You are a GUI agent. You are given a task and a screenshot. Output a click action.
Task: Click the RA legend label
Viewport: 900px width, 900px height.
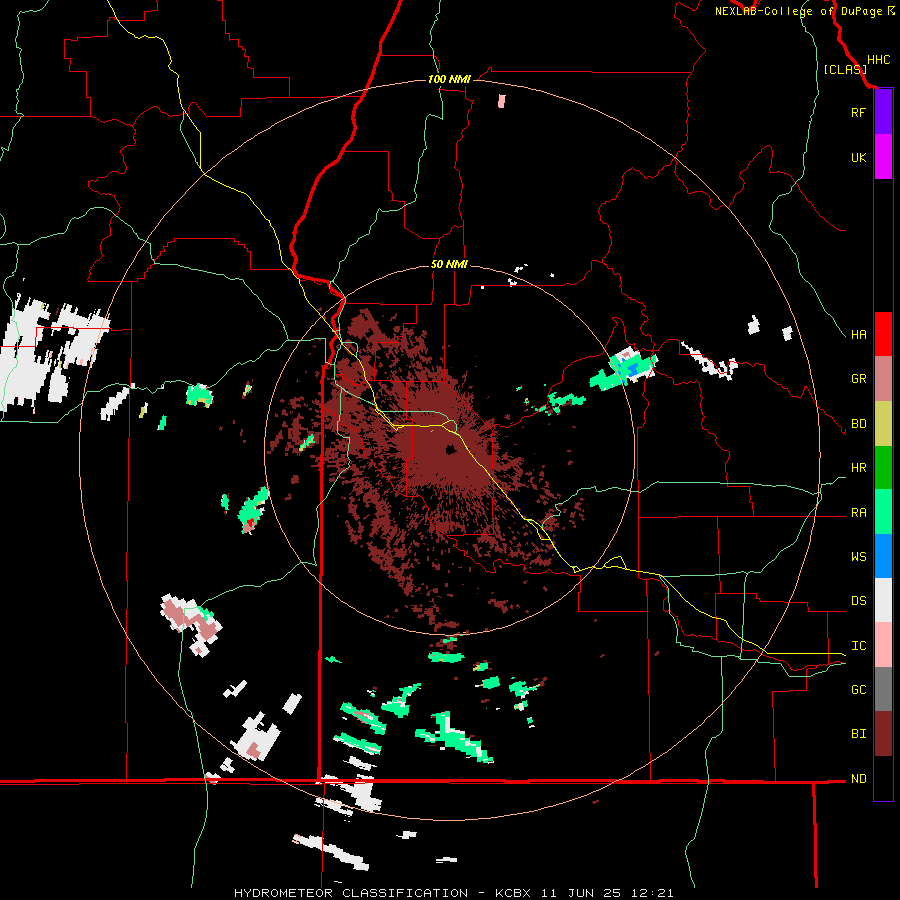point(858,512)
